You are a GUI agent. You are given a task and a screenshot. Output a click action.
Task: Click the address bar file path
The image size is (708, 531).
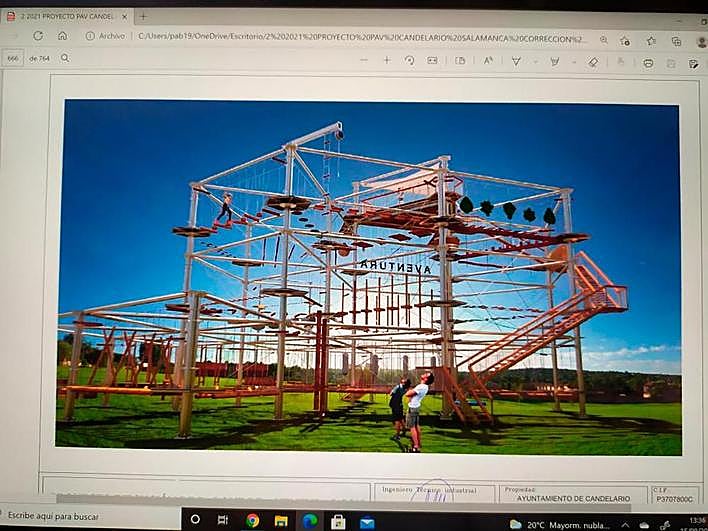pos(360,38)
